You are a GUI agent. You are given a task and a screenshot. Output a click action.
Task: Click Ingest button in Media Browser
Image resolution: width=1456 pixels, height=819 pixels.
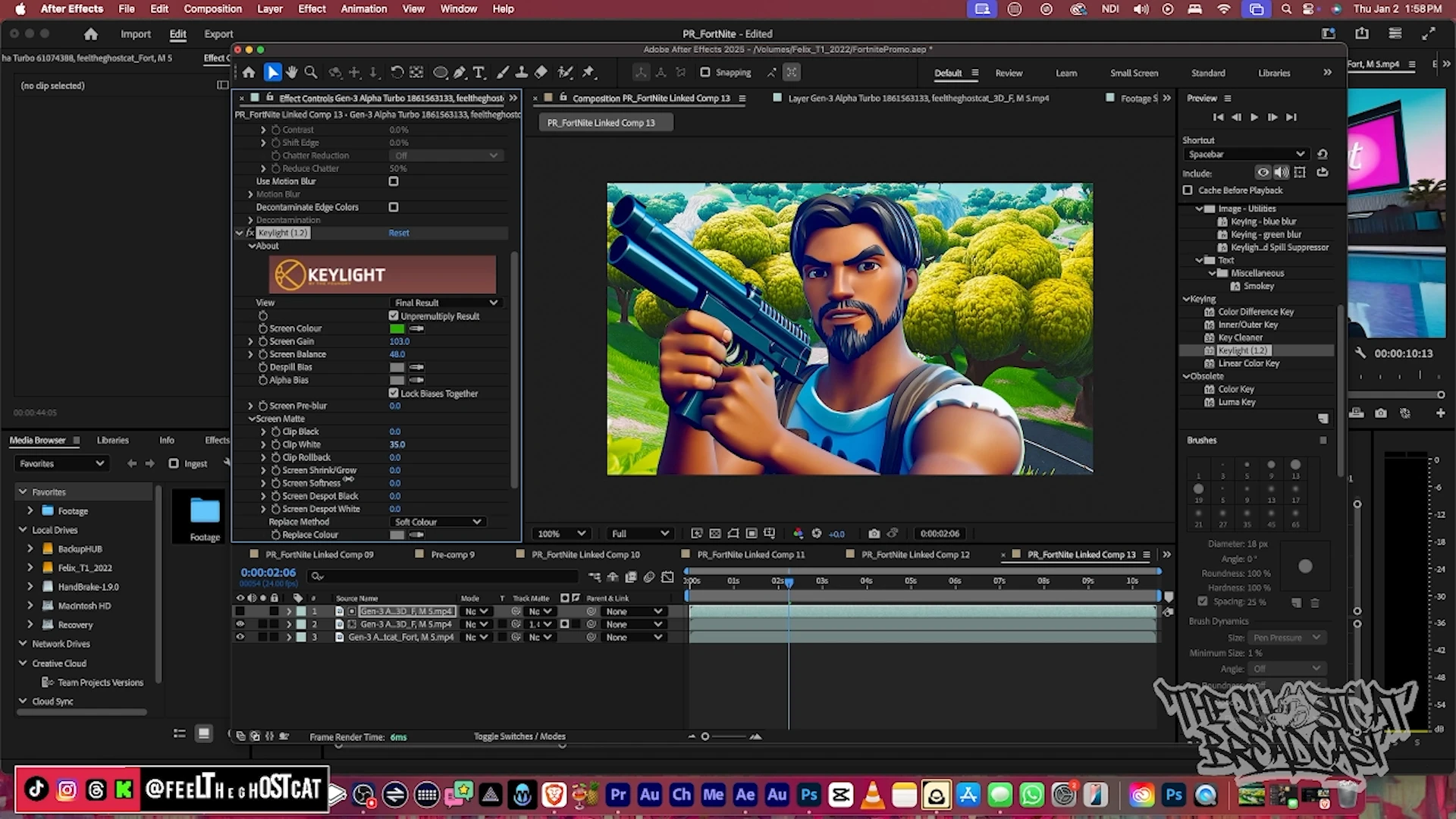coord(188,463)
